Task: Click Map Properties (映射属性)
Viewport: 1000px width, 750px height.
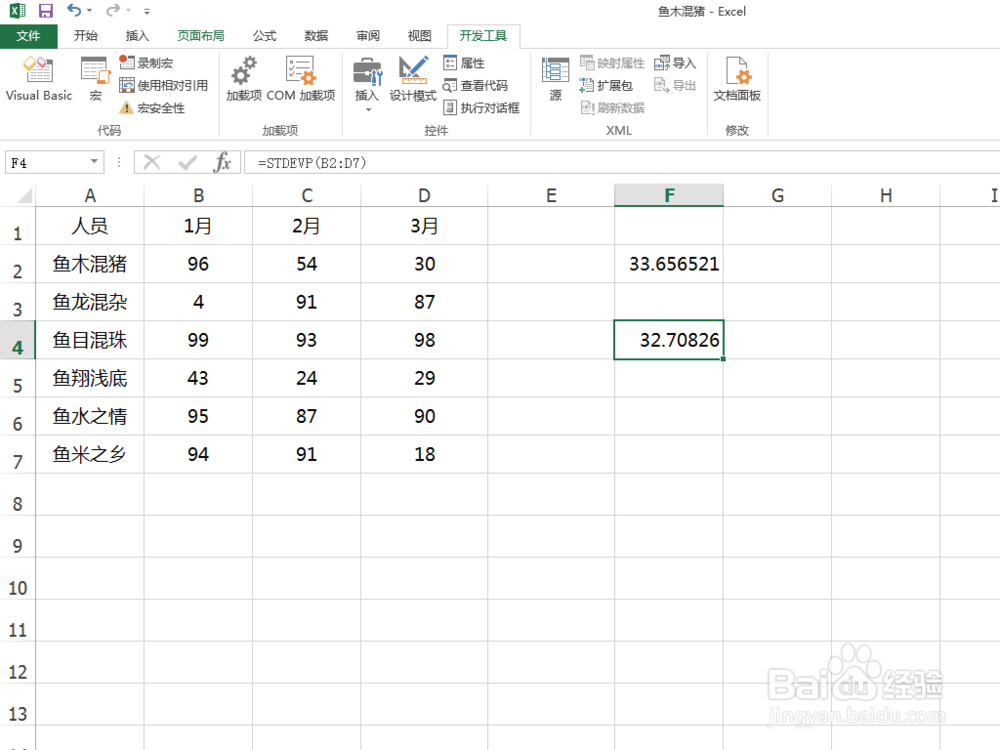Action: click(612, 62)
